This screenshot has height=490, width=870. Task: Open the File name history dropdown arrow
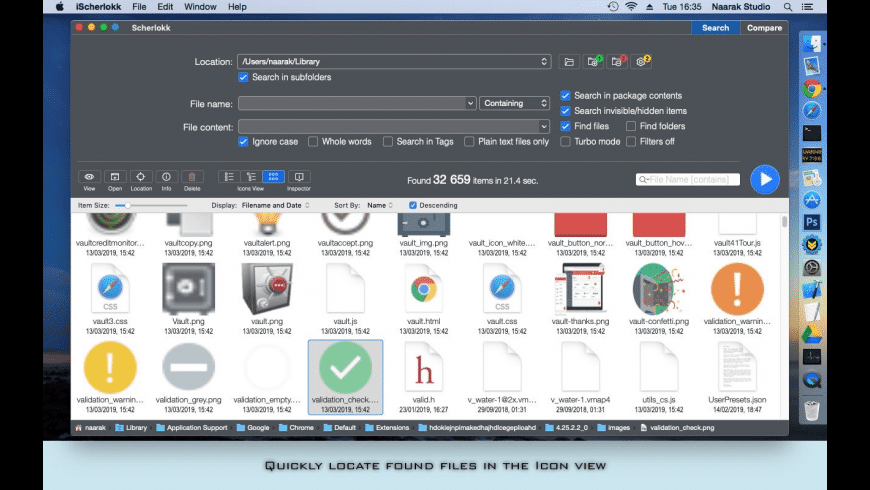tap(470, 103)
